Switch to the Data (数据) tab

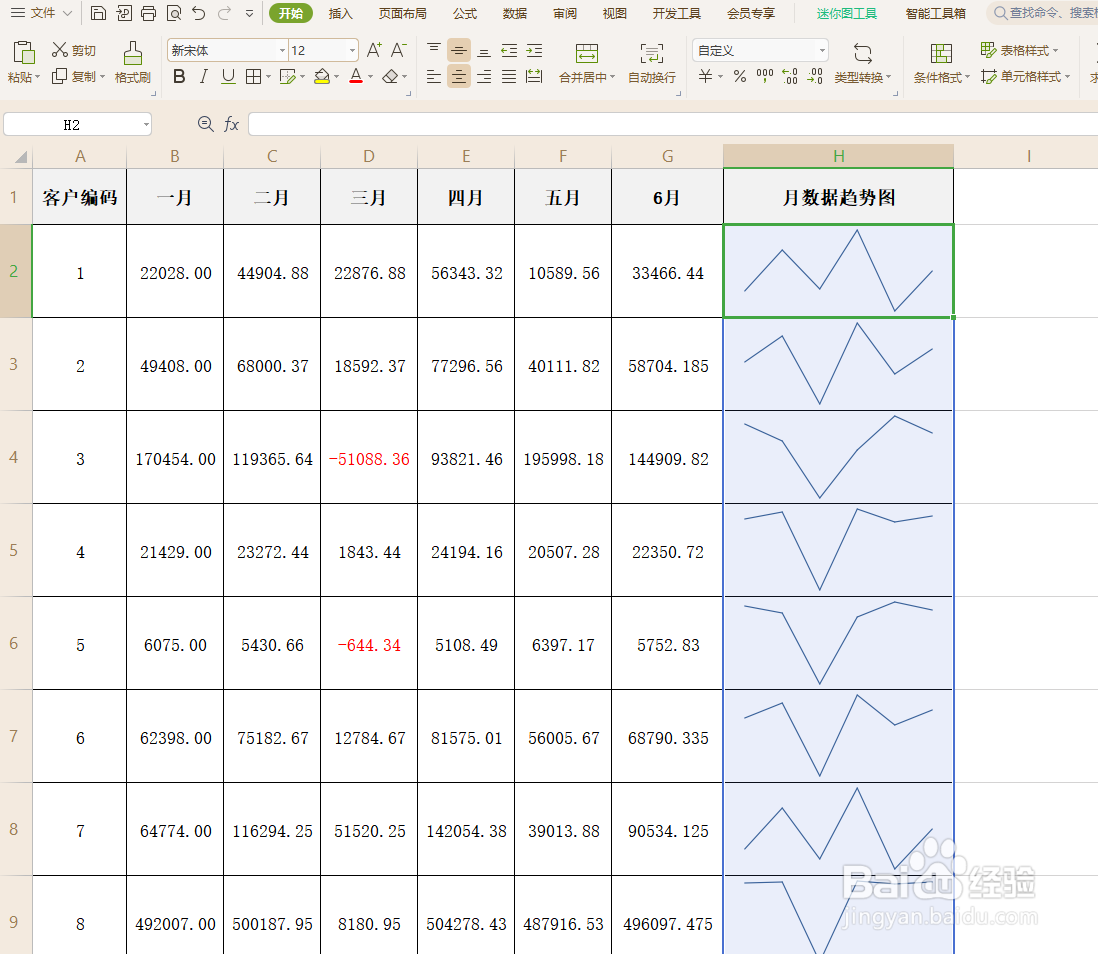tap(515, 13)
